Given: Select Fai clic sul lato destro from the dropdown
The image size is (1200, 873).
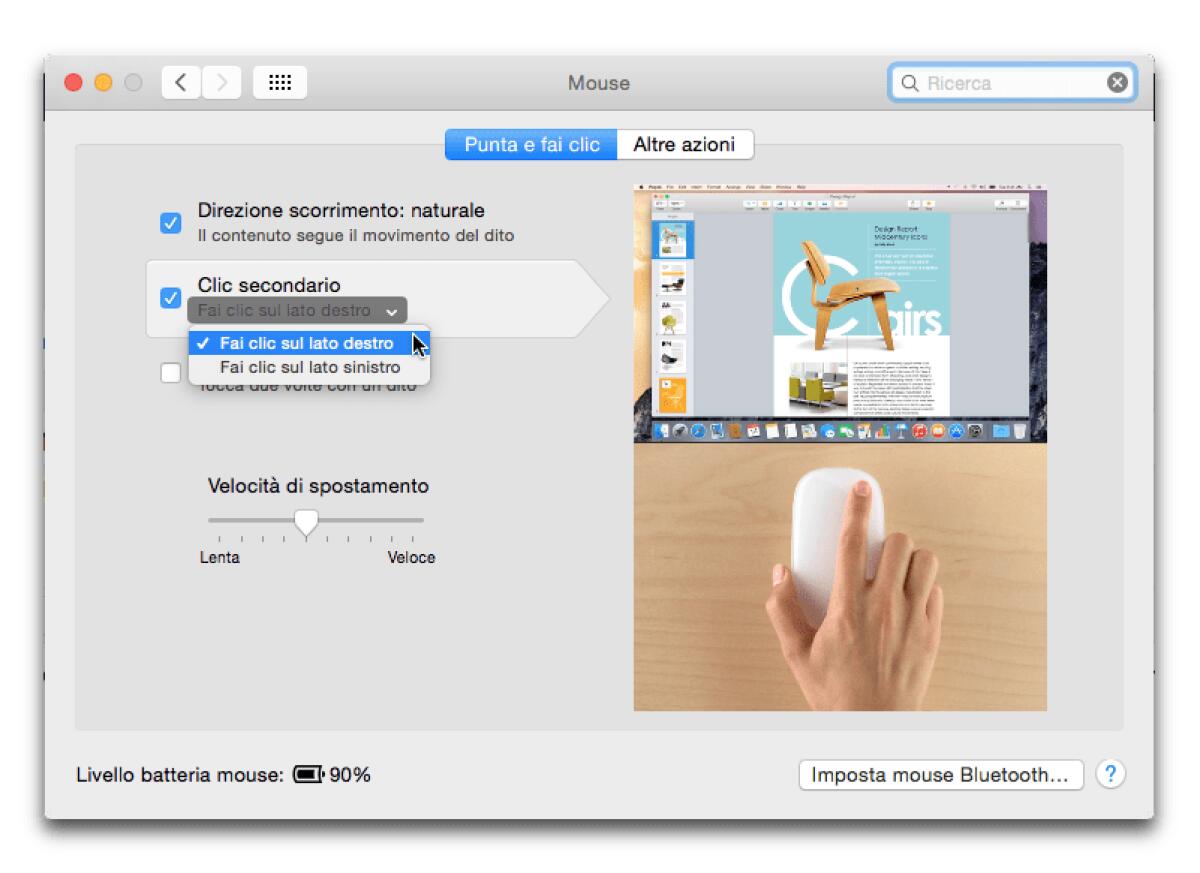Looking at the screenshot, I should coord(310,342).
